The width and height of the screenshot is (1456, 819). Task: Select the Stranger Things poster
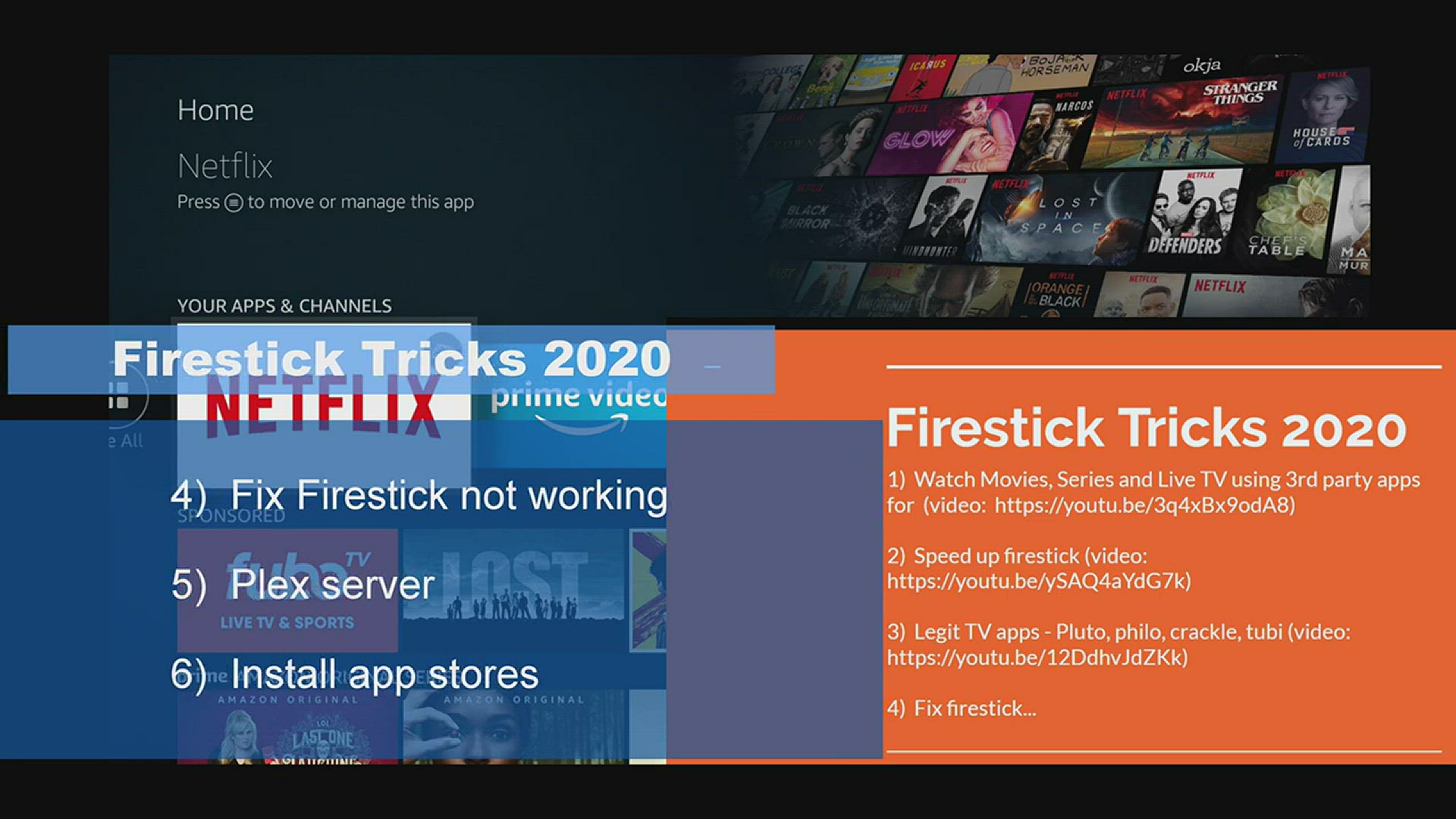(1183, 121)
